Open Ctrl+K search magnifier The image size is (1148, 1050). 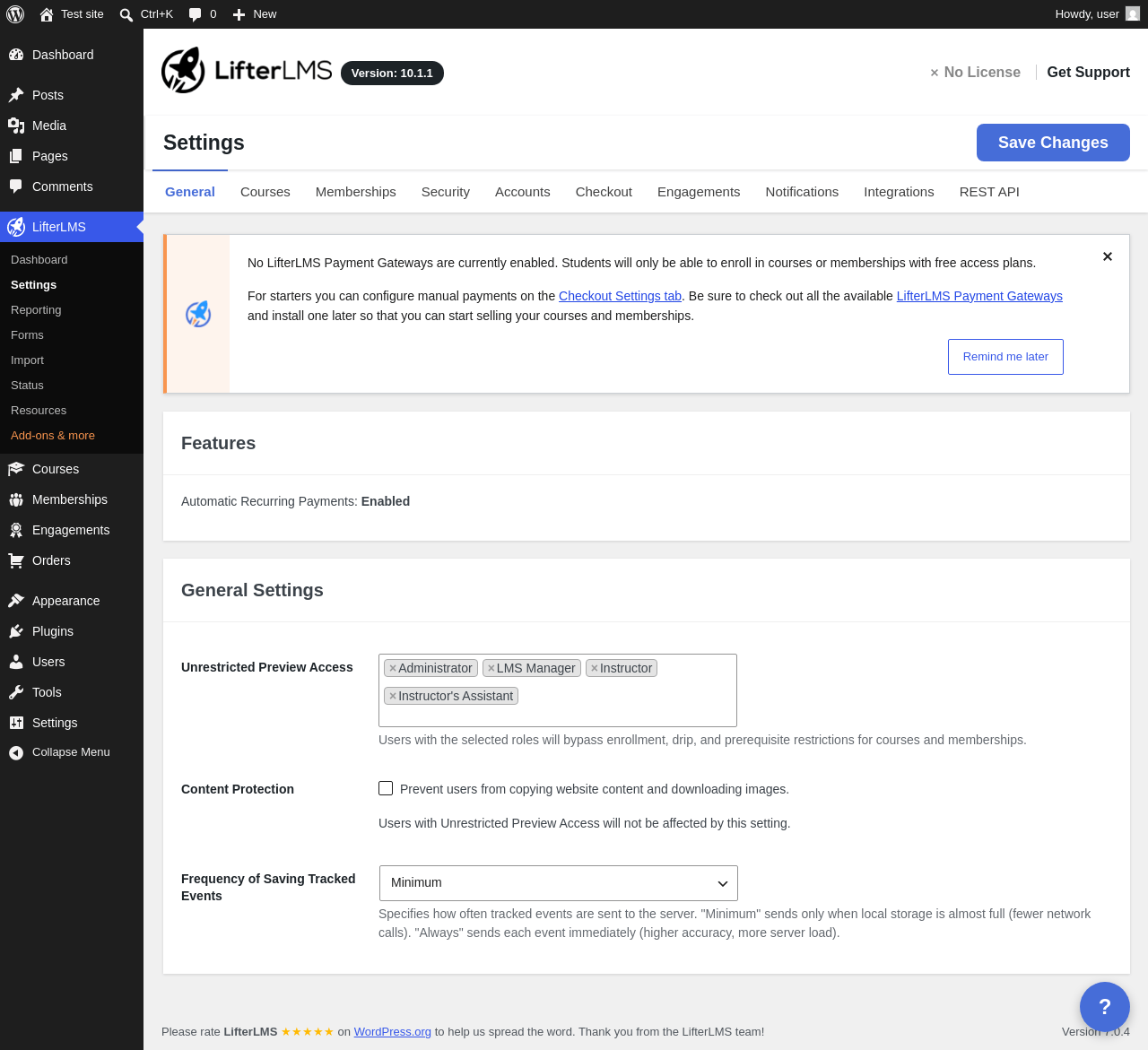126,14
